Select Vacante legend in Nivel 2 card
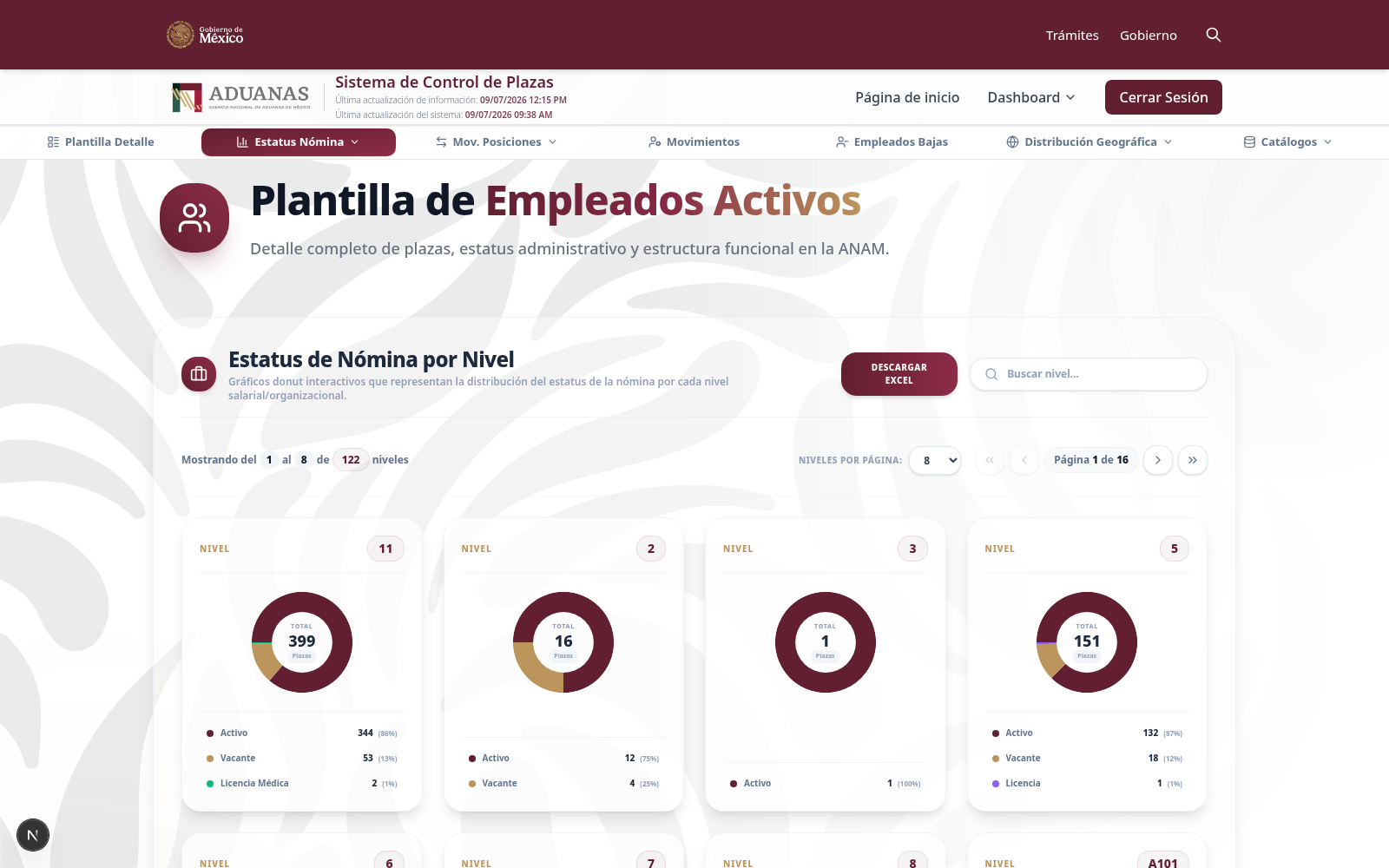 pyautogui.click(x=563, y=784)
